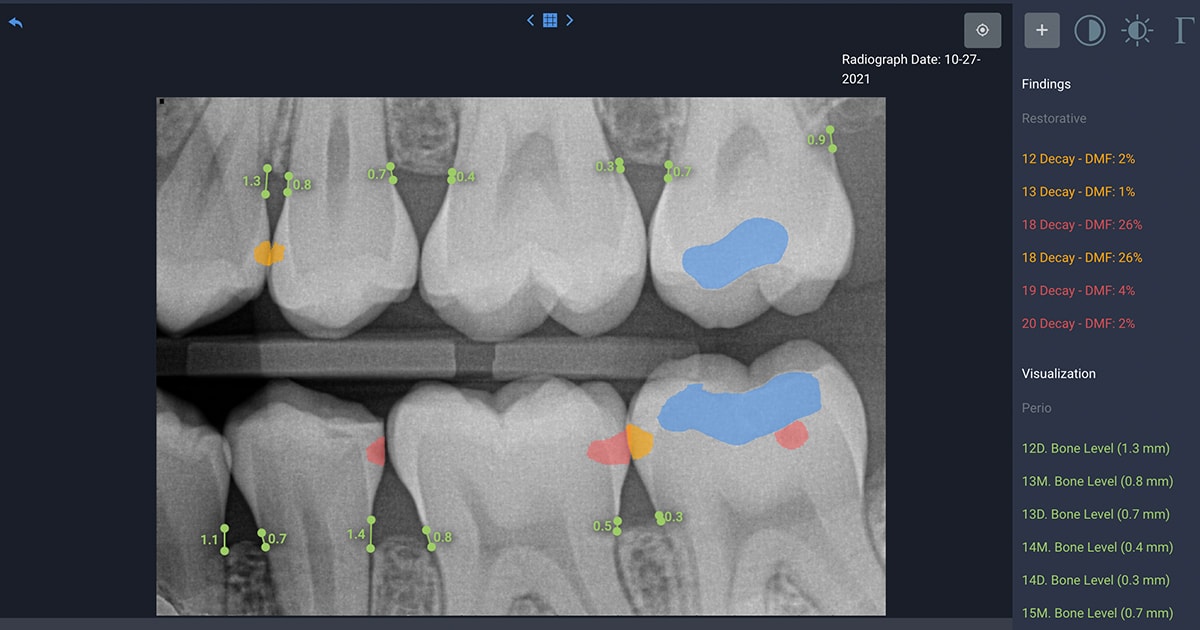The width and height of the screenshot is (1200, 630).
Task: Click the orange decay overlay on upper premolar
Action: pyautogui.click(x=268, y=252)
